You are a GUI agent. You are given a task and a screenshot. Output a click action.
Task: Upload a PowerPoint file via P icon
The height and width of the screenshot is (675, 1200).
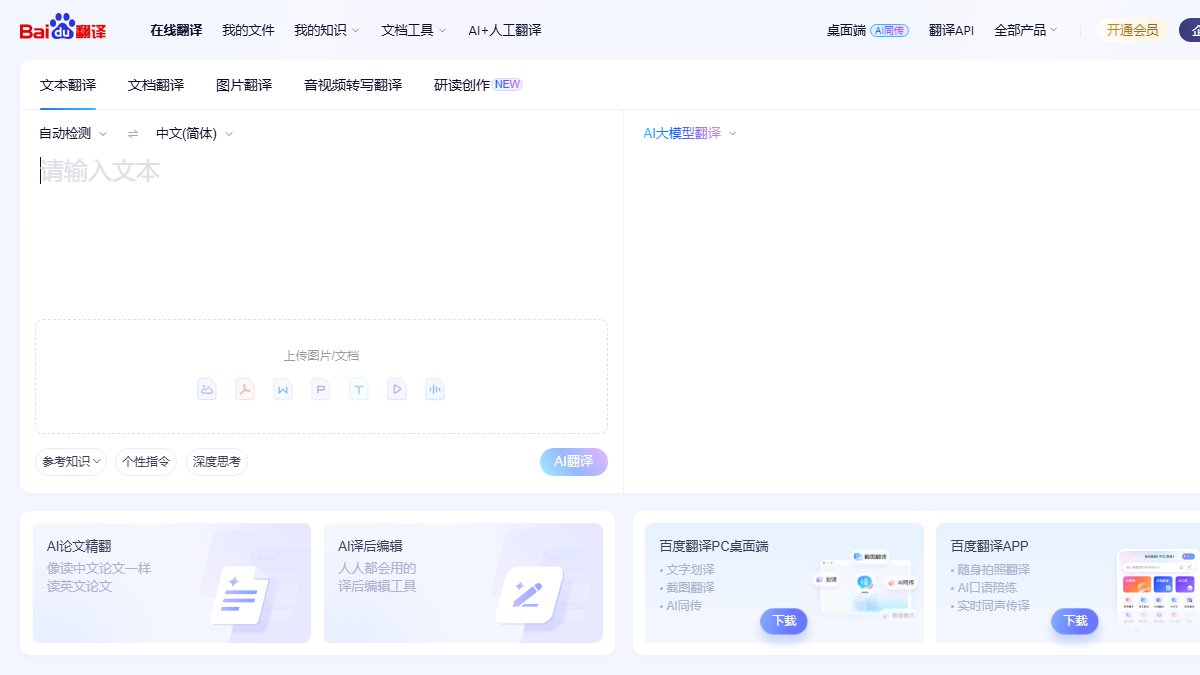click(321, 390)
